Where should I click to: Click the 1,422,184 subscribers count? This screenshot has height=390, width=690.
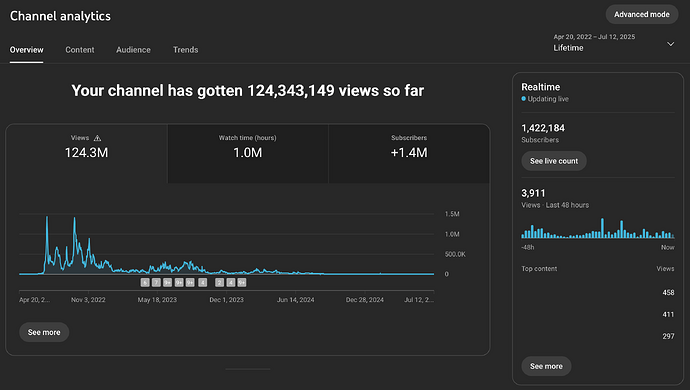tap(543, 128)
